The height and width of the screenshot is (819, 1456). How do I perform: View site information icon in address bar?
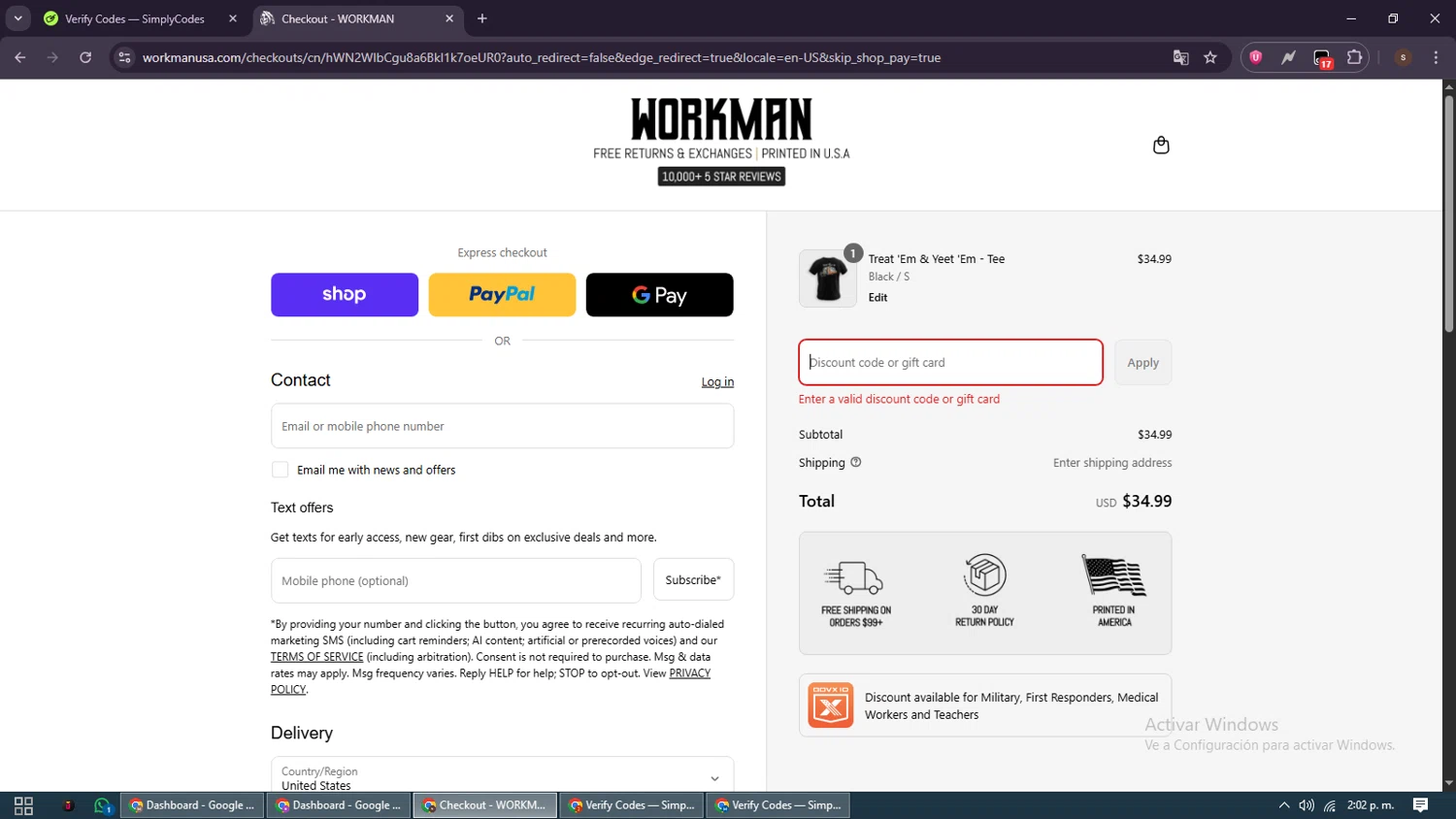point(124,57)
